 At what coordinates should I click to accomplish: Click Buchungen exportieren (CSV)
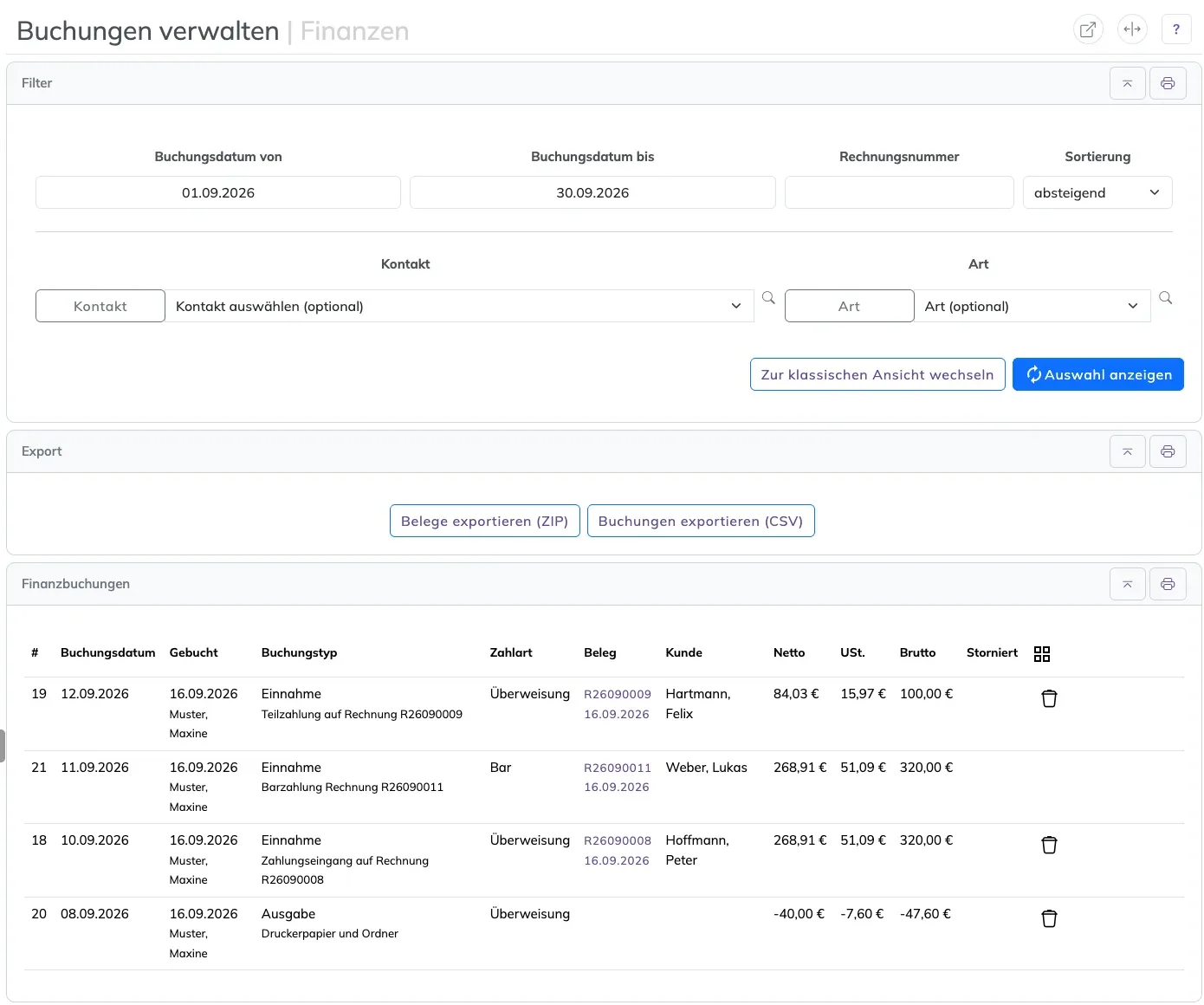click(701, 521)
